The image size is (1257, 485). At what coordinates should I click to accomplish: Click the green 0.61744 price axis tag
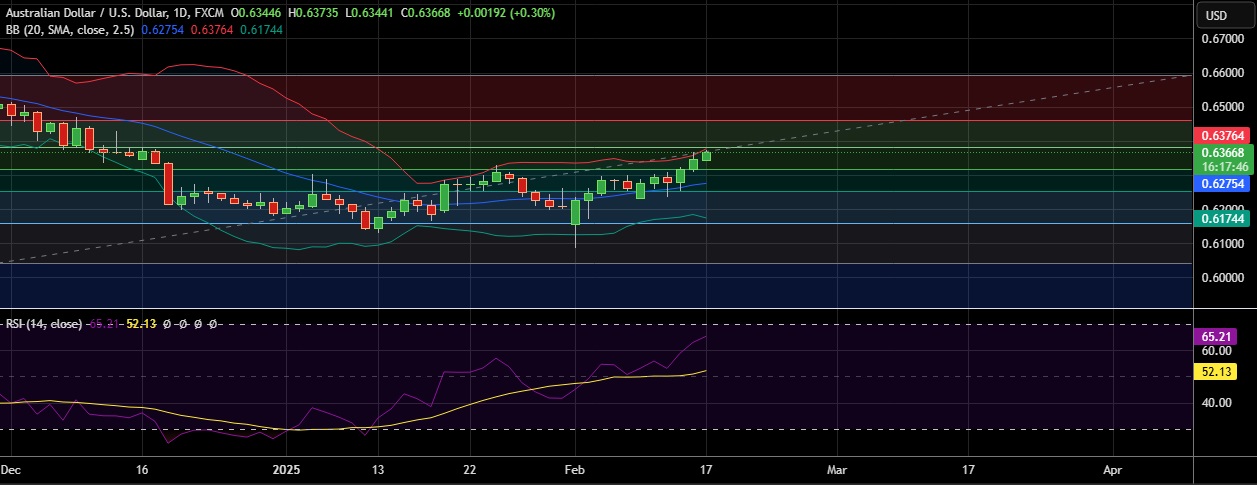[x=1222, y=217]
